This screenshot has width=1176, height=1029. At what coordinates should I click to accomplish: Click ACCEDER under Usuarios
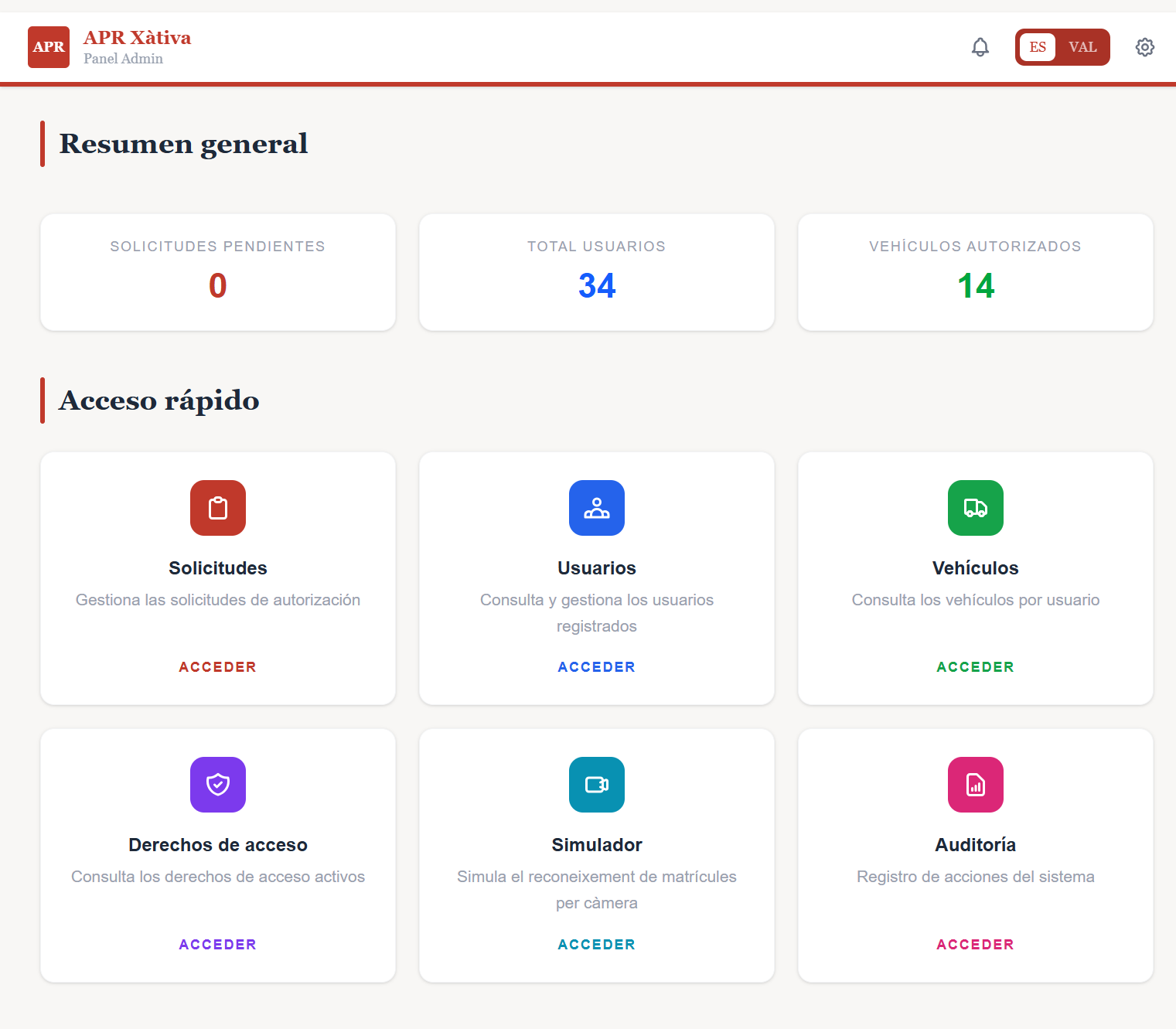point(597,667)
